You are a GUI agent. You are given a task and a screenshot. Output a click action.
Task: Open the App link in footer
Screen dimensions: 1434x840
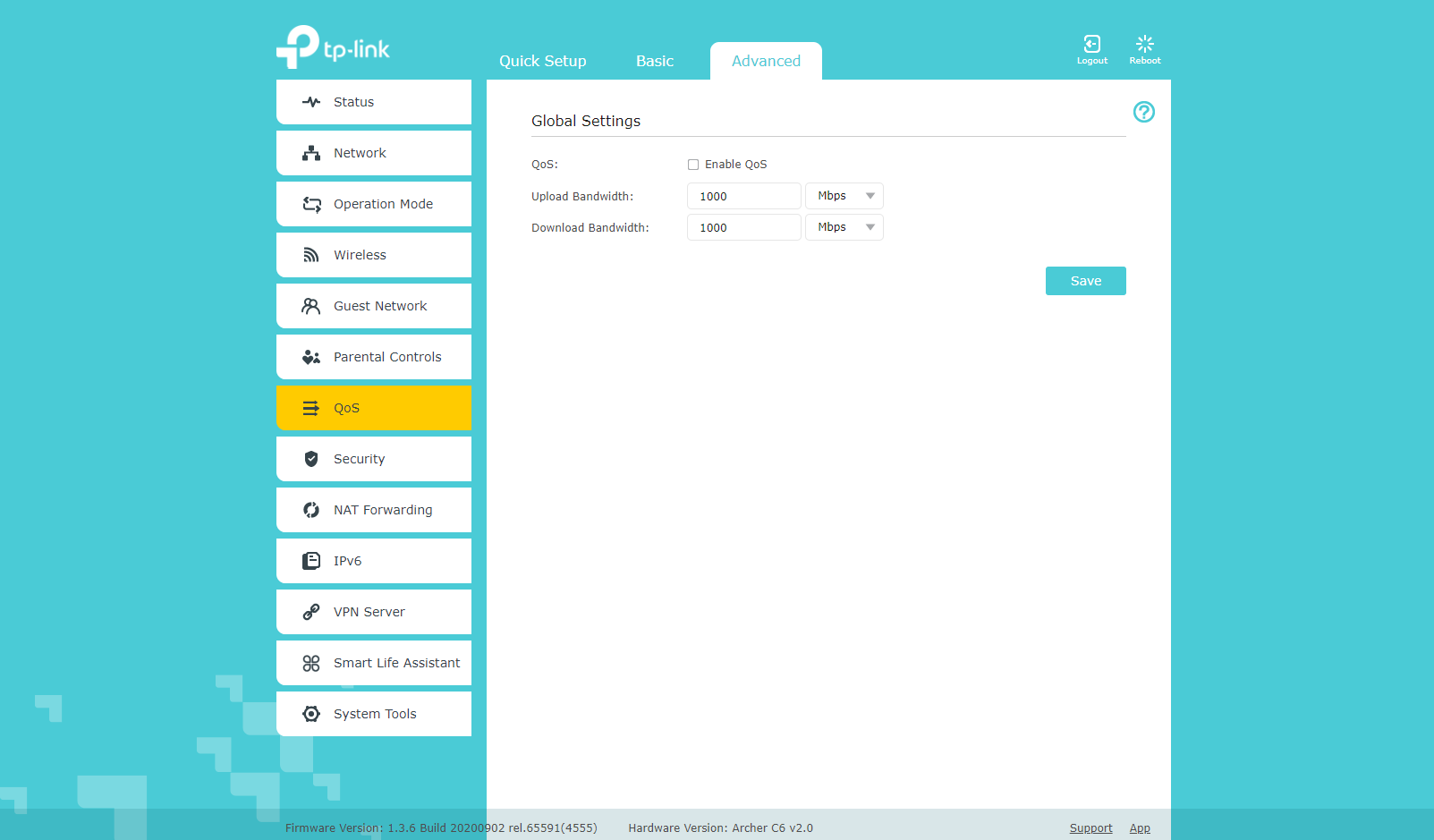click(x=1139, y=828)
